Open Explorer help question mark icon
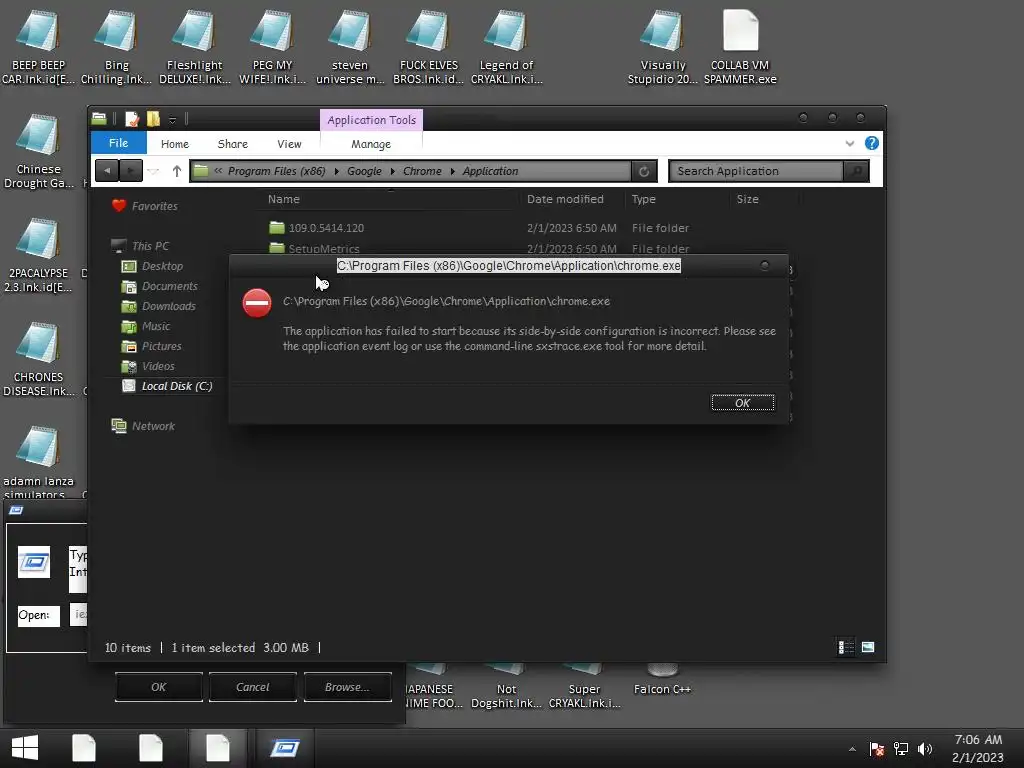Image resolution: width=1024 pixels, height=768 pixels. click(x=871, y=143)
